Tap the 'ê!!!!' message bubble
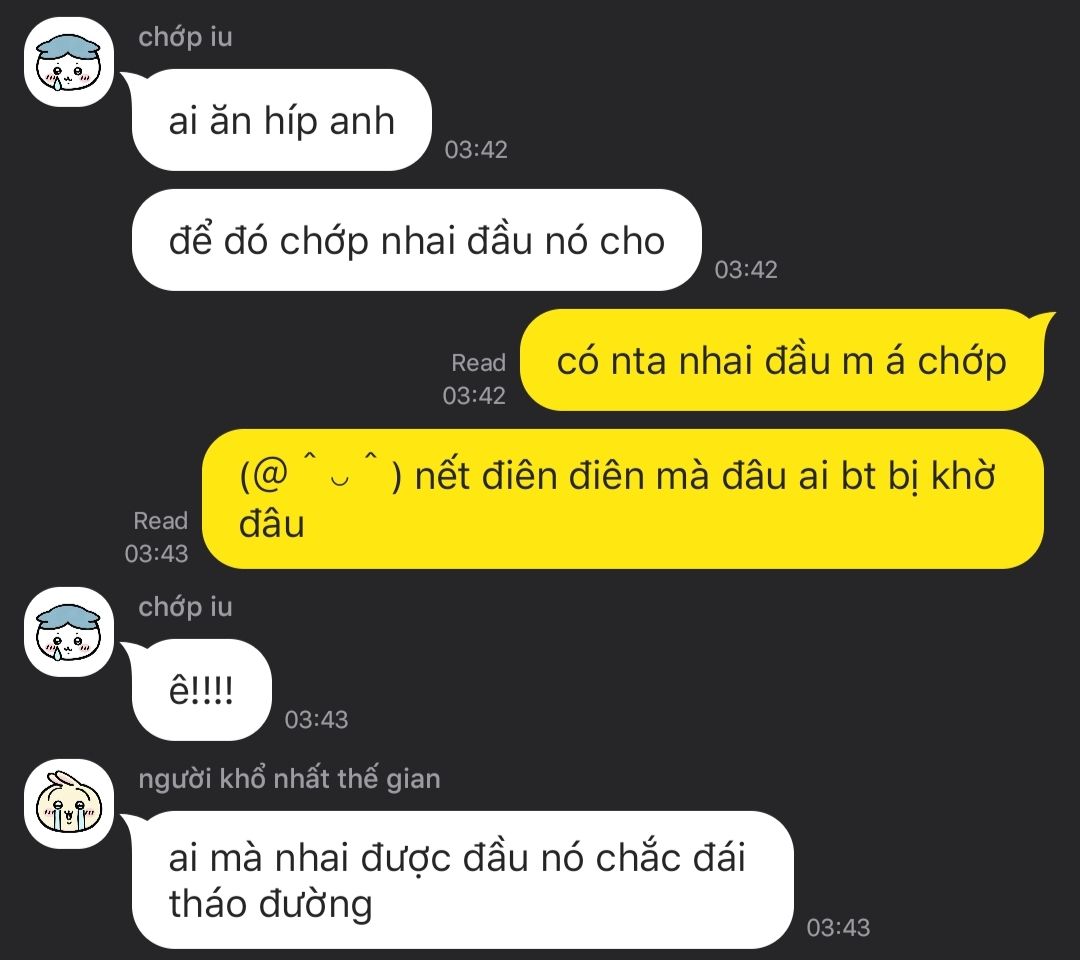The height and width of the screenshot is (960, 1080). point(202,689)
